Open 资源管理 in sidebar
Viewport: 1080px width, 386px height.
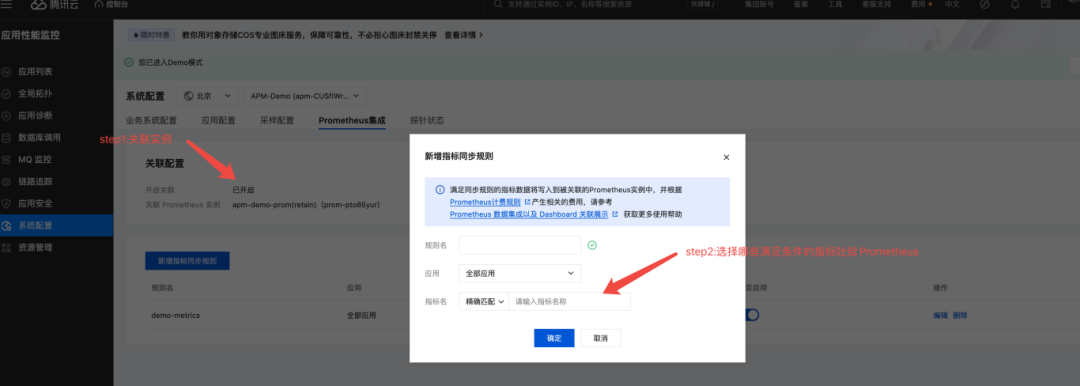point(35,247)
